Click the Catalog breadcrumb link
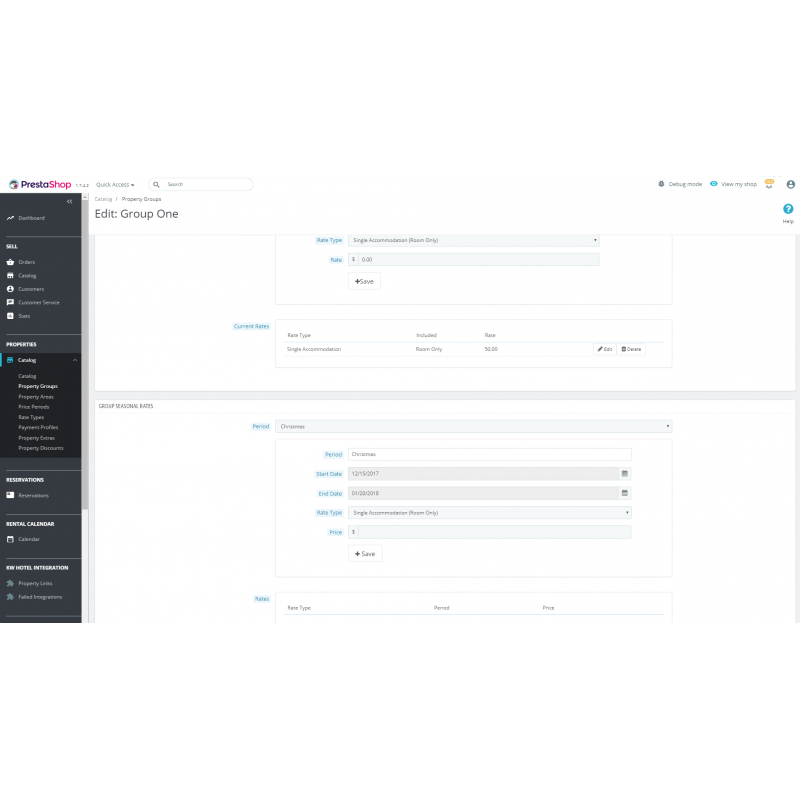The image size is (800, 800). [x=103, y=199]
